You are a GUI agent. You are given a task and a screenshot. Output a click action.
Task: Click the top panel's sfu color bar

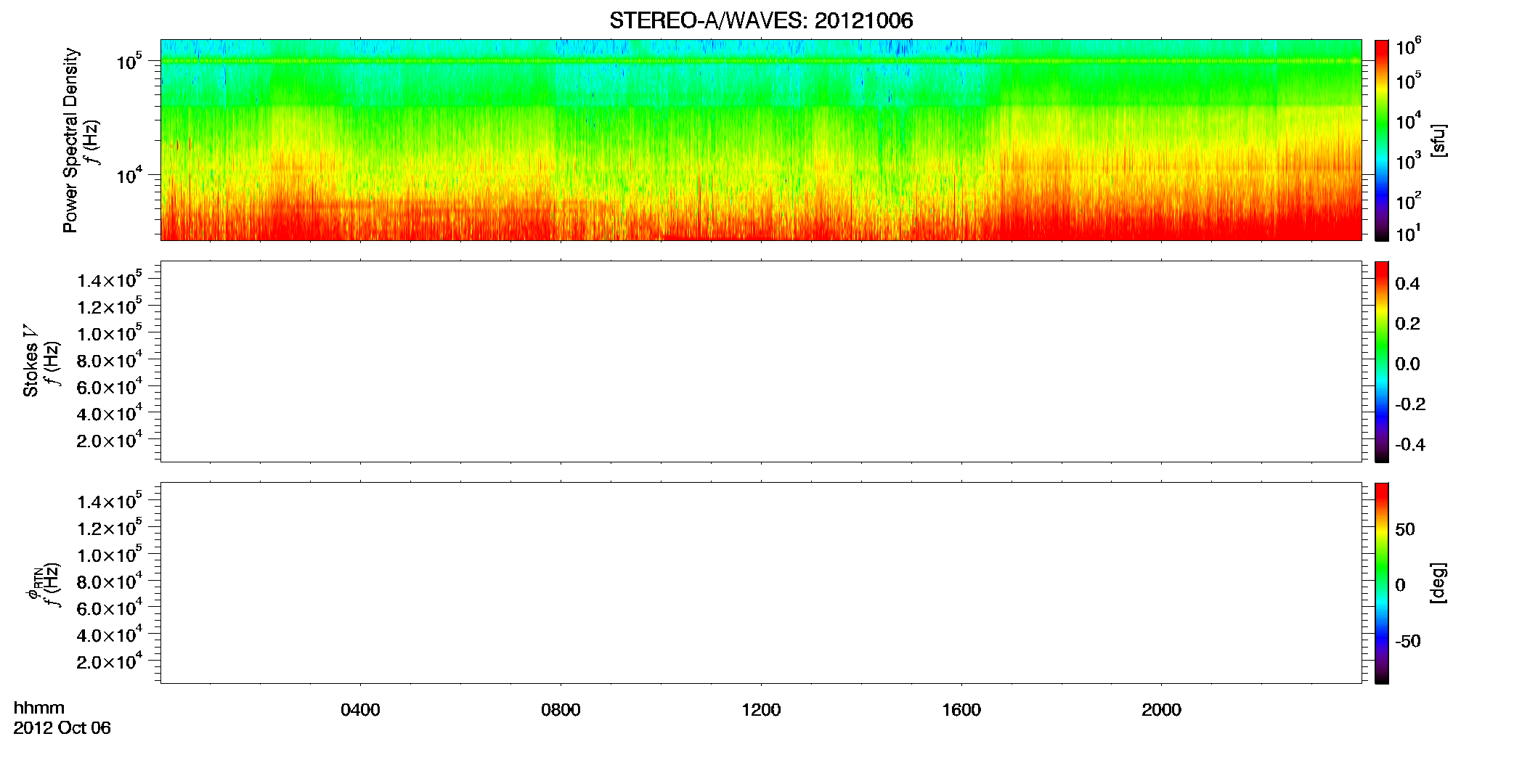(1382, 140)
